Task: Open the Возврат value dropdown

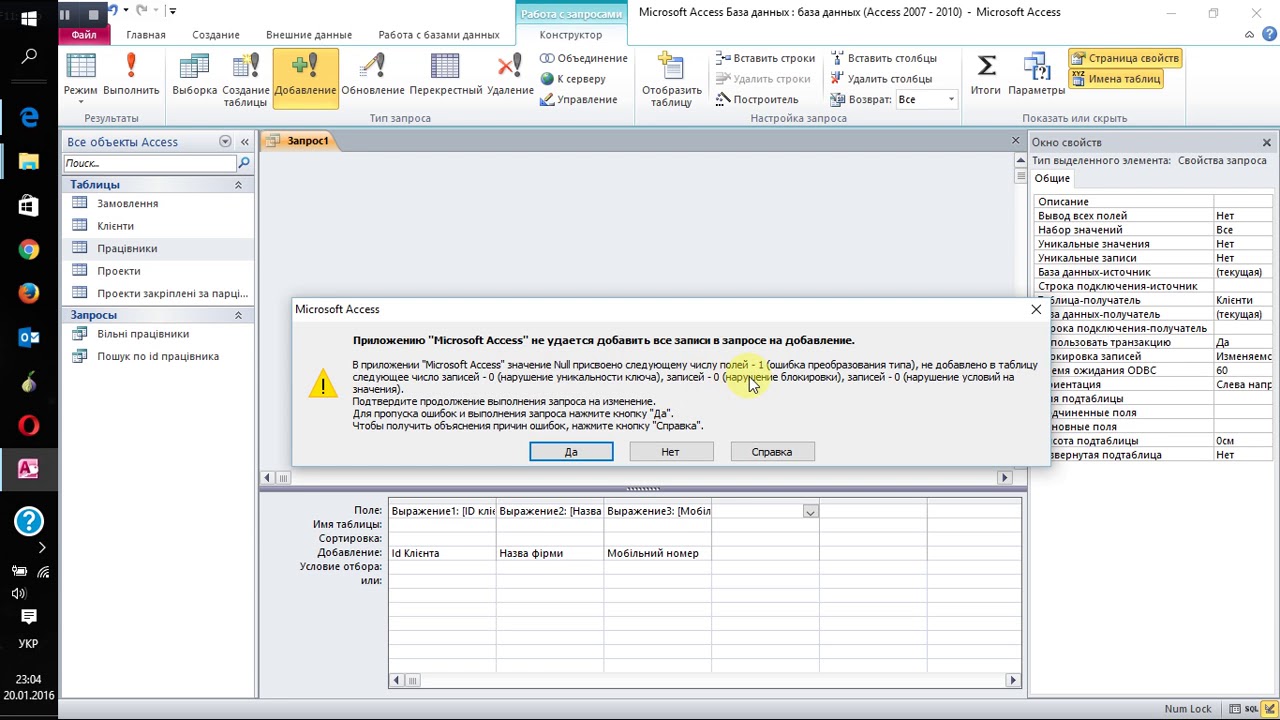Action: pyautogui.click(x=950, y=100)
